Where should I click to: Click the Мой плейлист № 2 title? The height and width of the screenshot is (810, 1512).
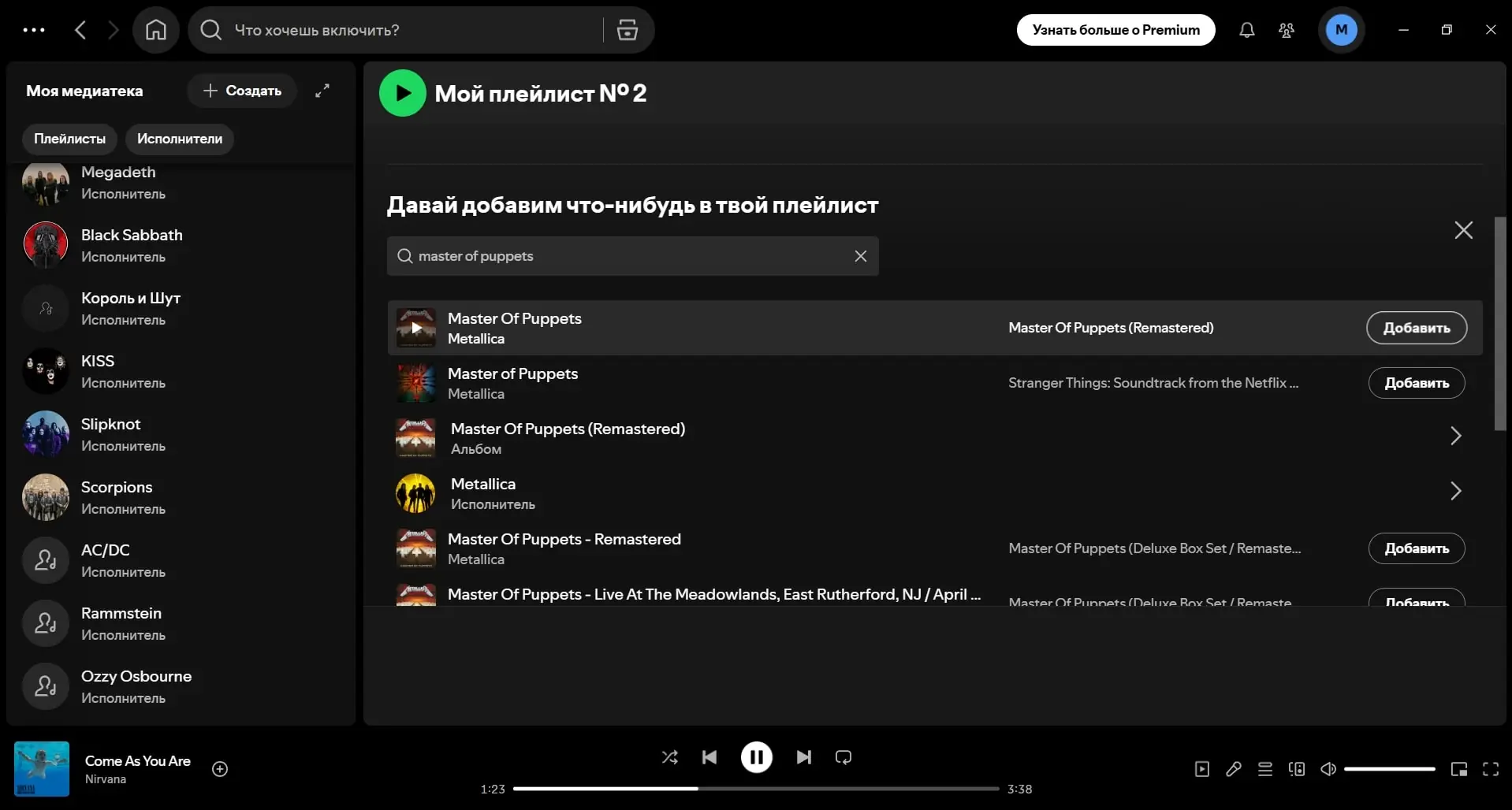point(541,93)
